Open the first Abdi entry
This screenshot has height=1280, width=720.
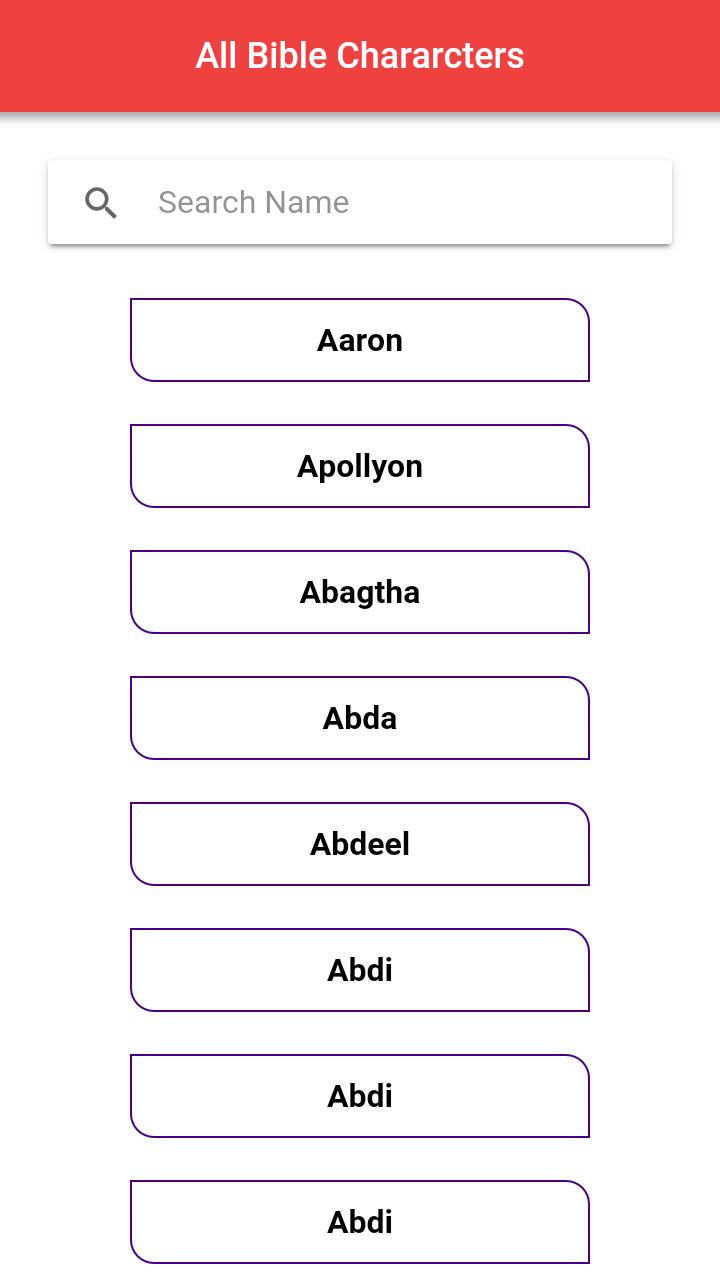(x=360, y=970)
